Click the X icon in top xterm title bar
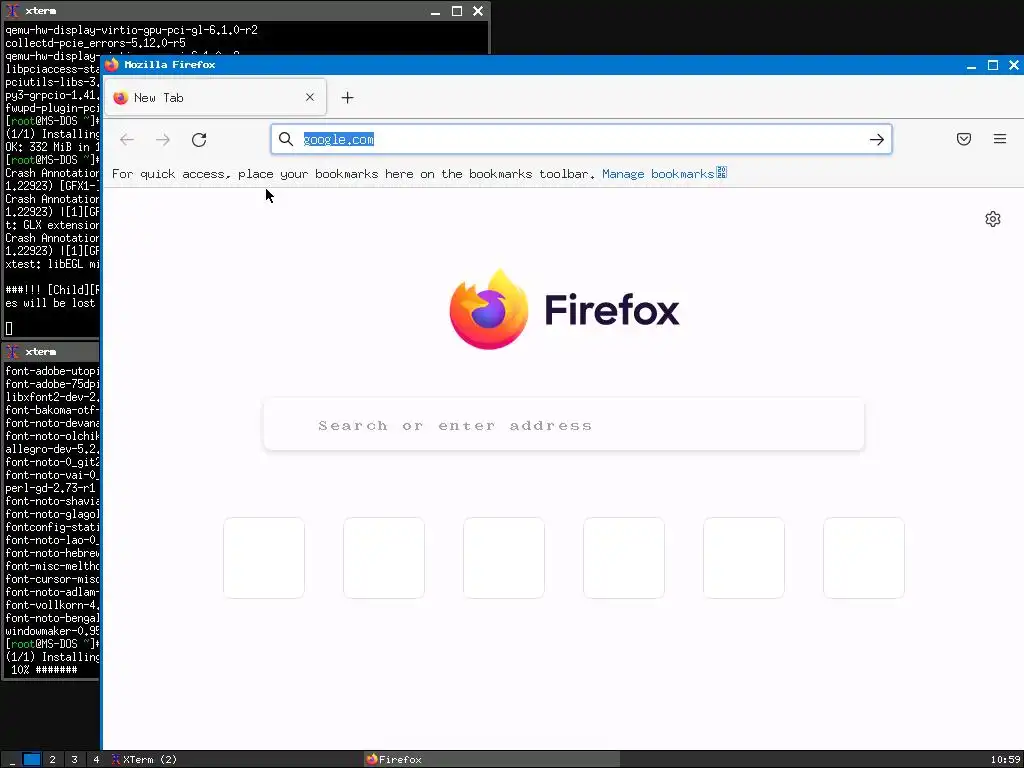Screen dimensions: 1024x768 12,11
